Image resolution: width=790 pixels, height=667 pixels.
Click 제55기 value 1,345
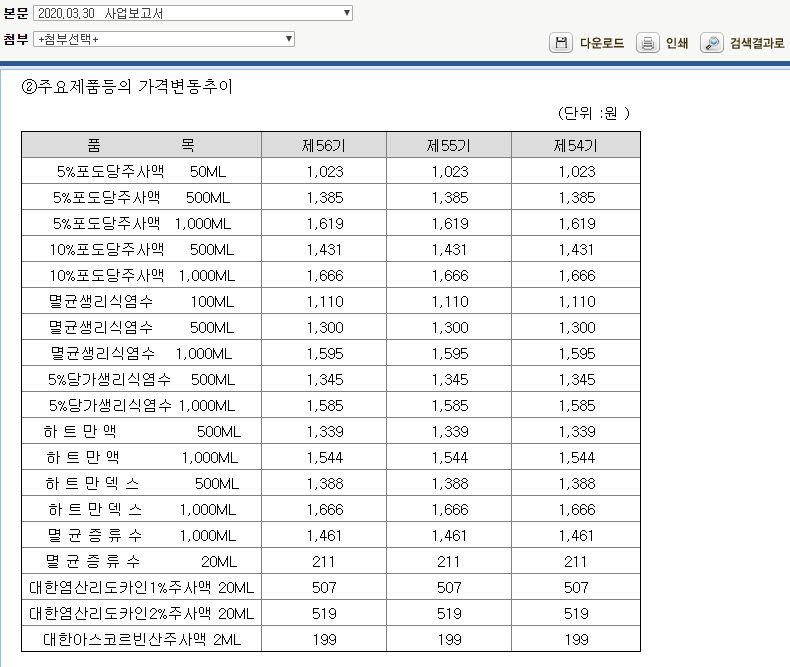click(x=450, y=380)
